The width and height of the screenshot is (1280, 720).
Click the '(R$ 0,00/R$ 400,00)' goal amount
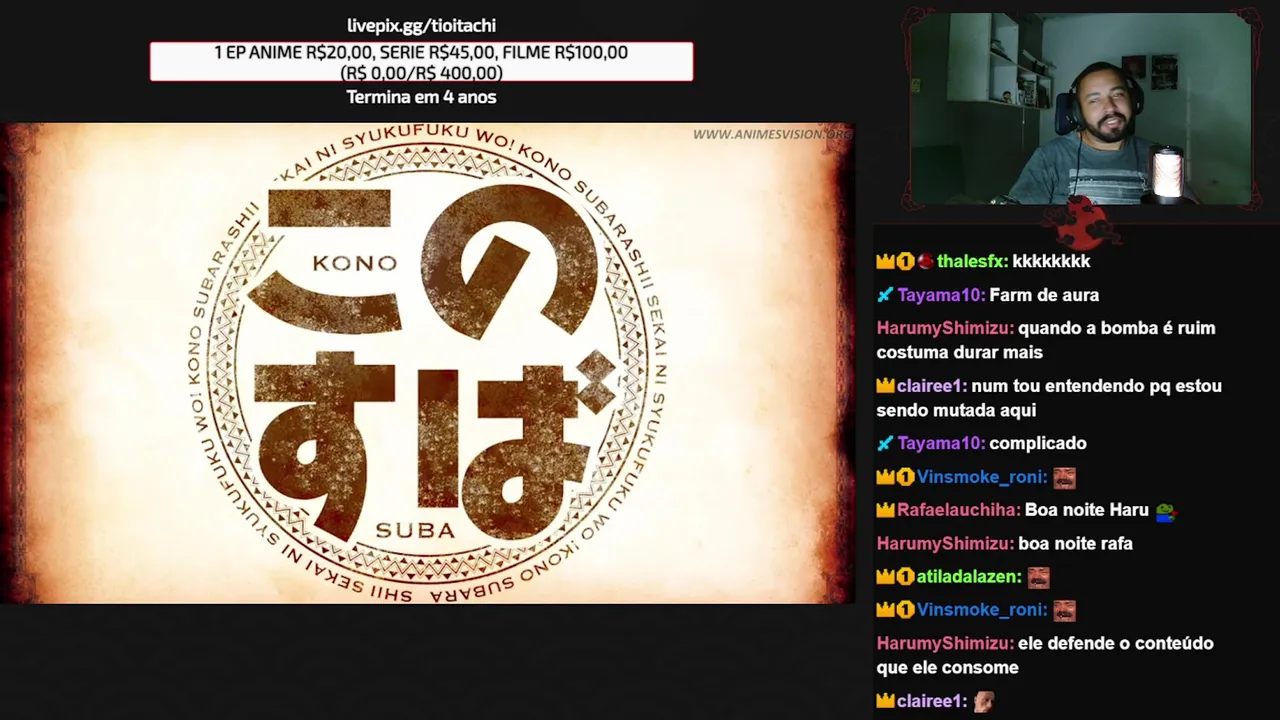click(421, 73)
